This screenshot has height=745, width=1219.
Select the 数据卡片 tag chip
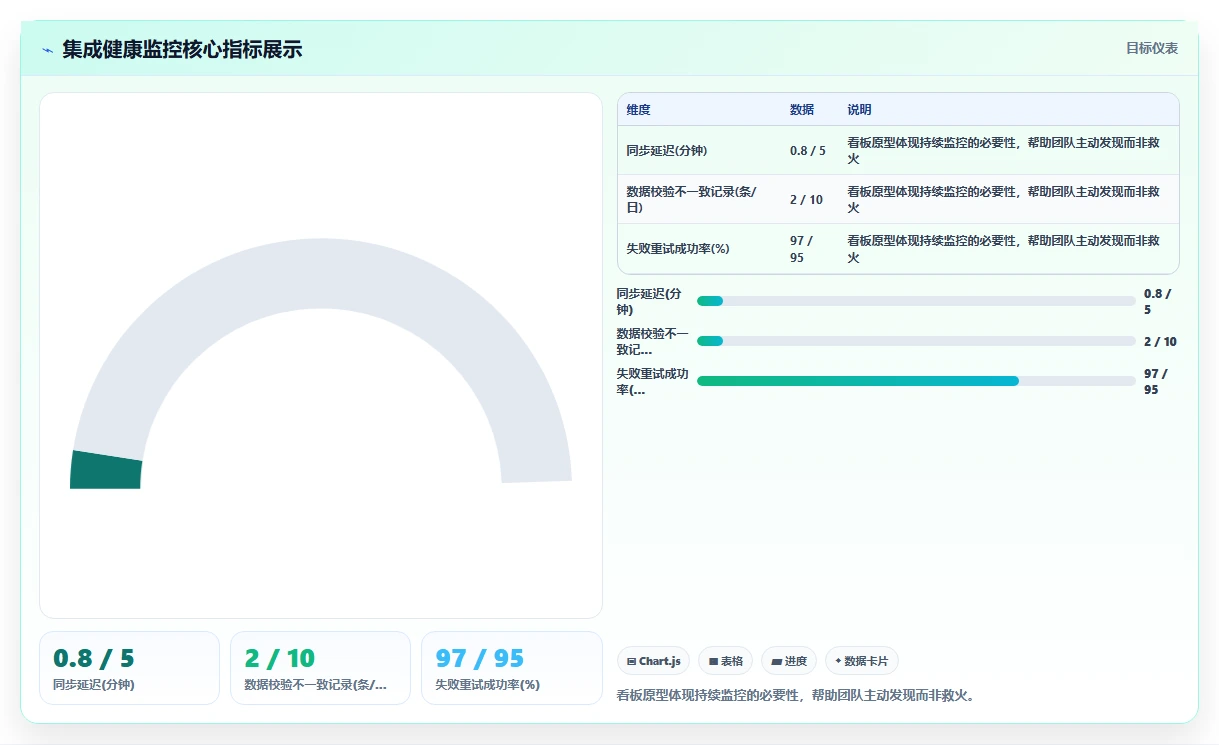coord(862,661)
